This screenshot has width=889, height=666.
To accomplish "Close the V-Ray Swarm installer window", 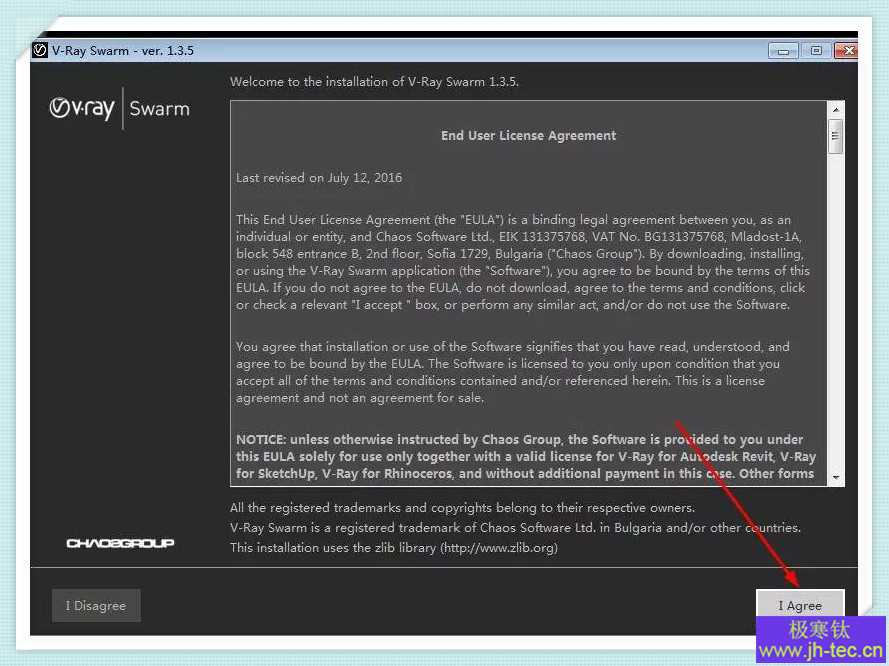I will coord(846,51).
